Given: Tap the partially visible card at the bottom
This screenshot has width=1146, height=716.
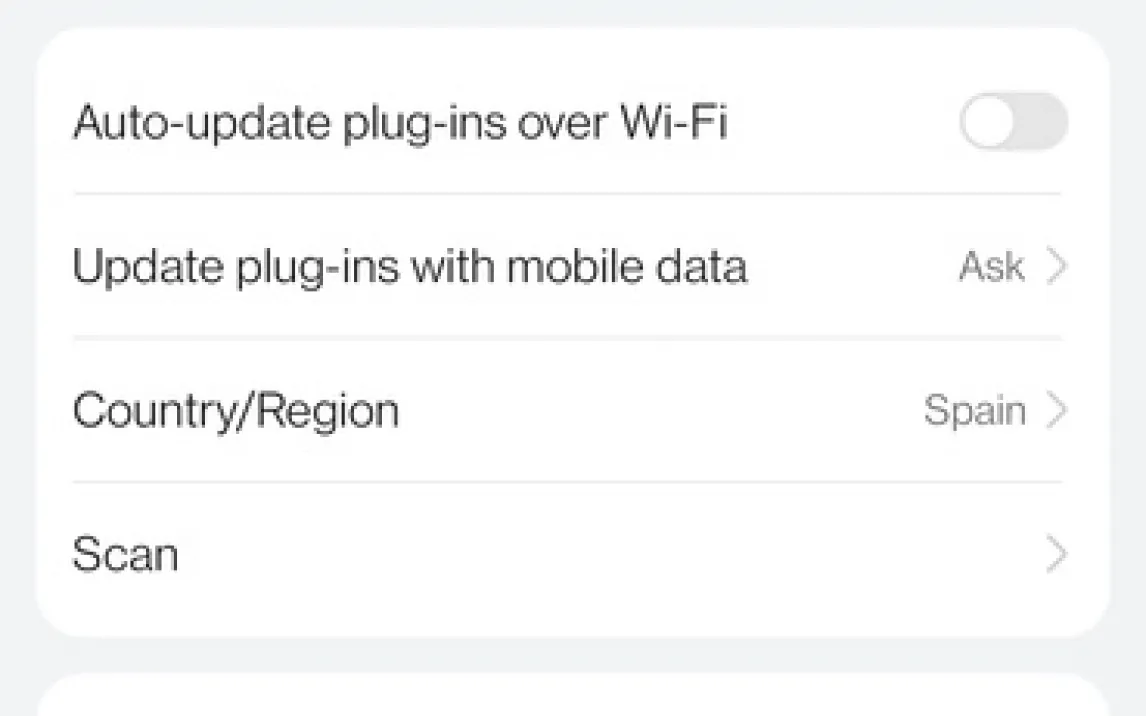Looking at the screenshot, I should [573, 697].
